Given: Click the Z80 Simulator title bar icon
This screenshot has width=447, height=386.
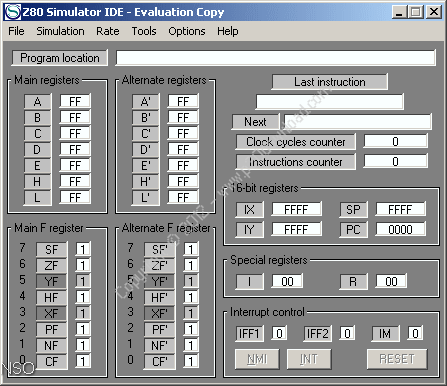Looking at the screenshot, I should tap(13, 12).
